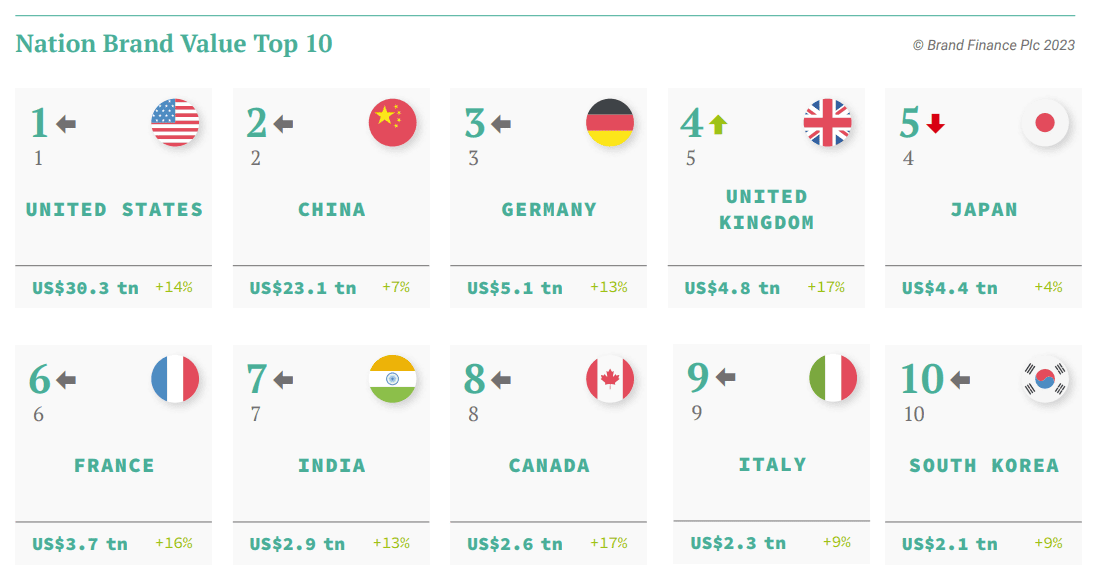Click the United Kingdom flag icon
The width and height of the screenshot is (1101, 587).
pyautogui.click(x=827, y=123)
